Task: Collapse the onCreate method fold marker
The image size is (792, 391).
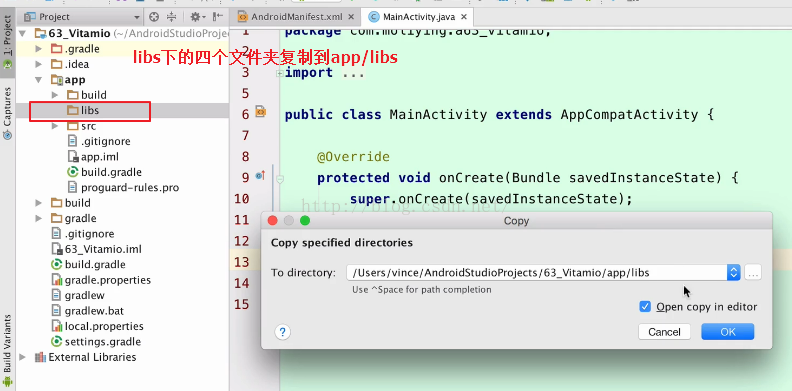Action: (x=280, y=178)
